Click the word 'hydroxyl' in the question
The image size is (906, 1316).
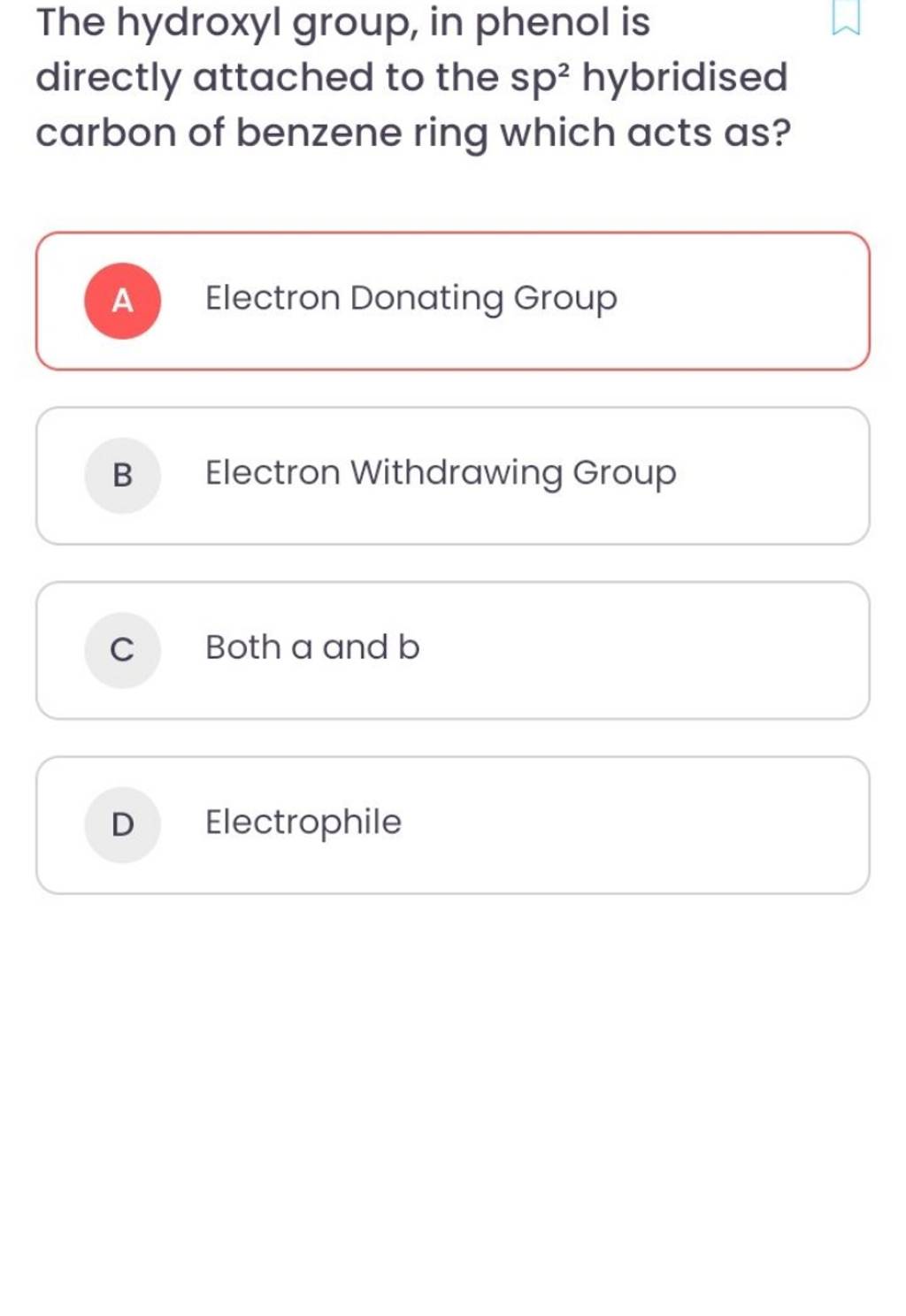pyautogui.click(x=198, y=24)
